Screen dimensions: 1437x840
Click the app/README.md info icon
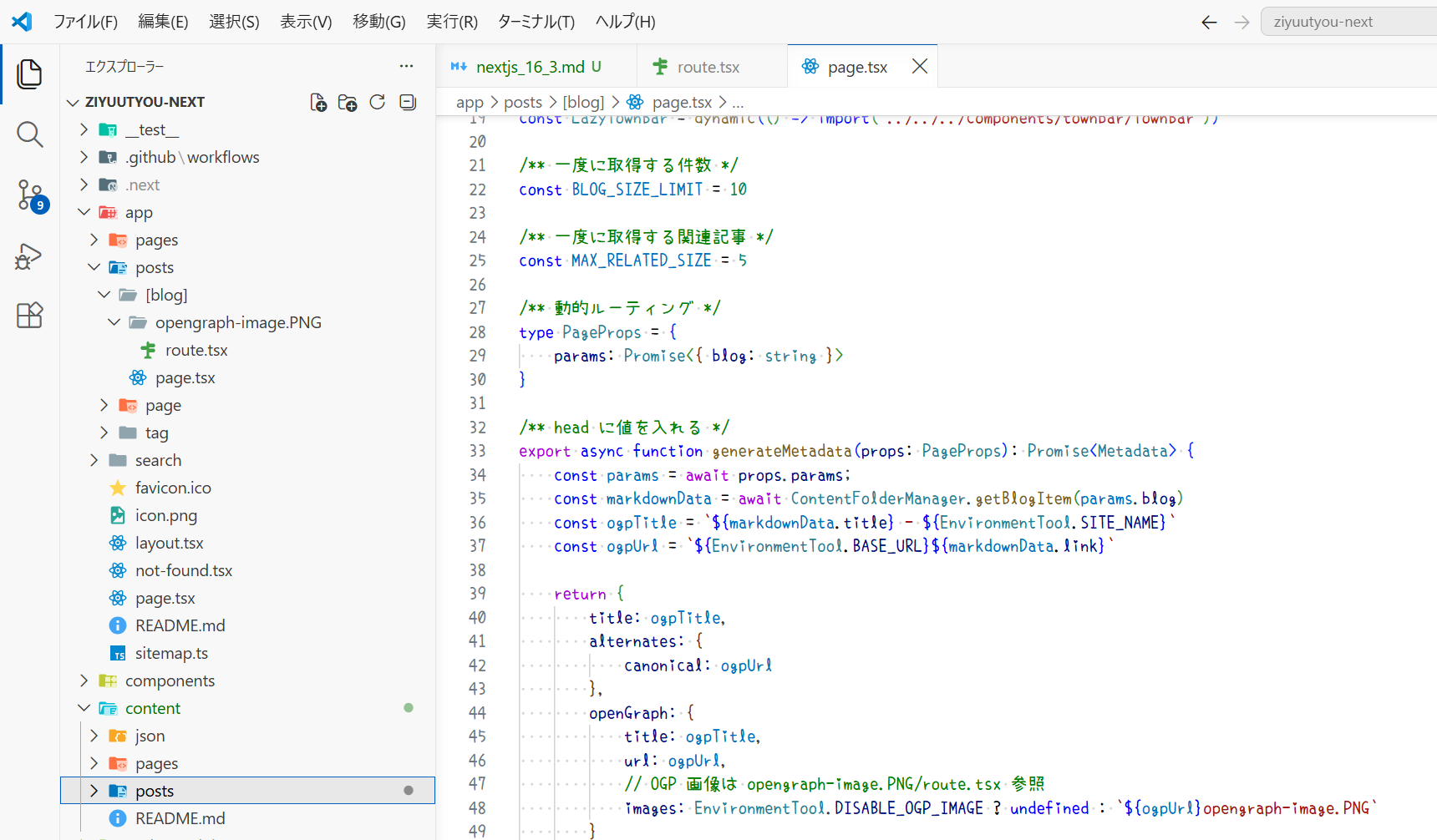tap(118, 625)
